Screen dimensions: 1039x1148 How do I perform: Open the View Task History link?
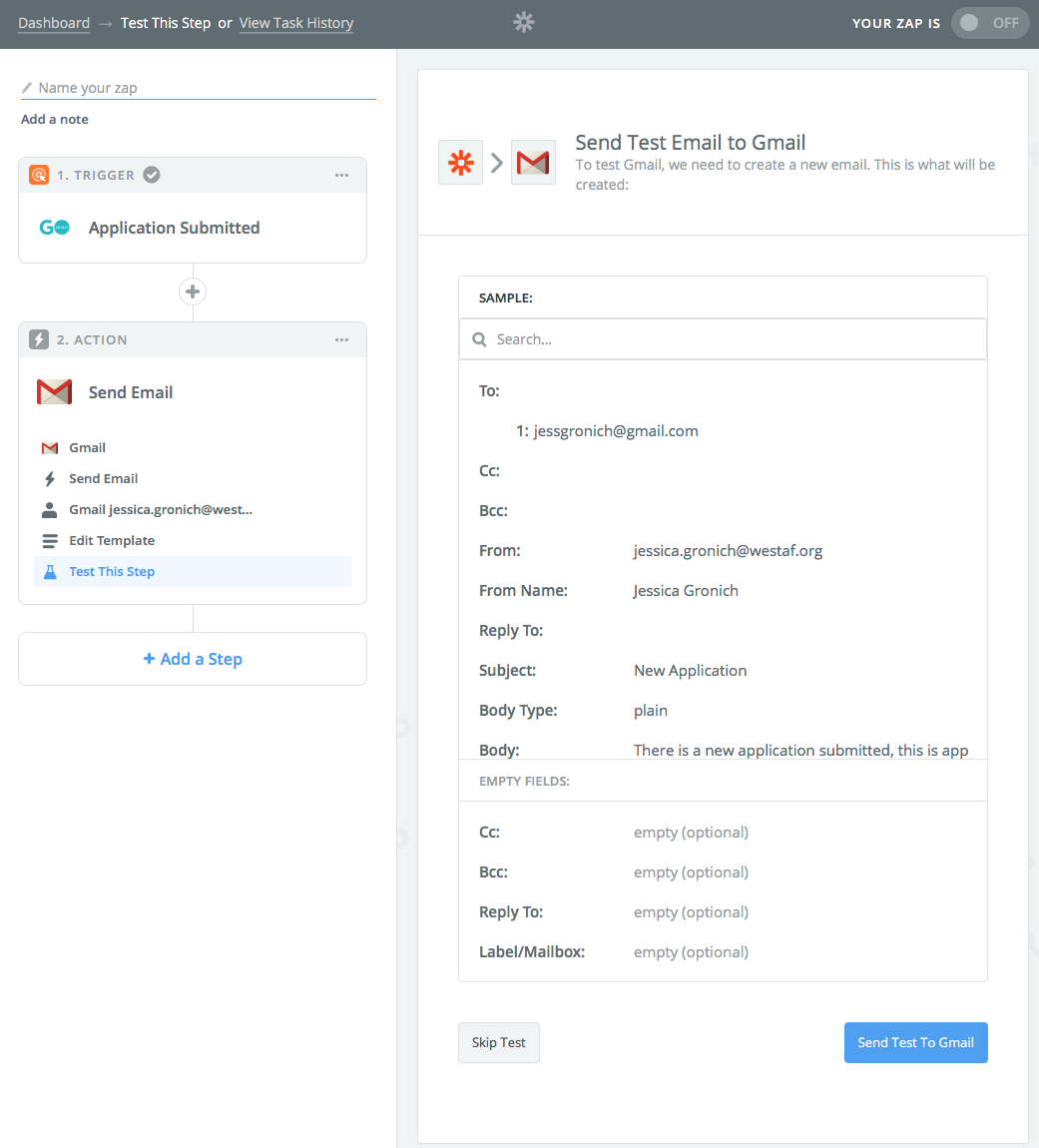[x=296, y=23]
